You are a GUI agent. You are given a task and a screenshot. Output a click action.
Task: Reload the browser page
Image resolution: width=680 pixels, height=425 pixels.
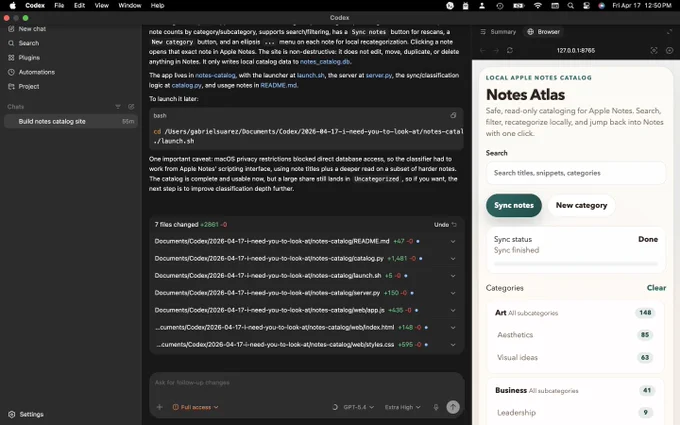[x=510, y=50]
